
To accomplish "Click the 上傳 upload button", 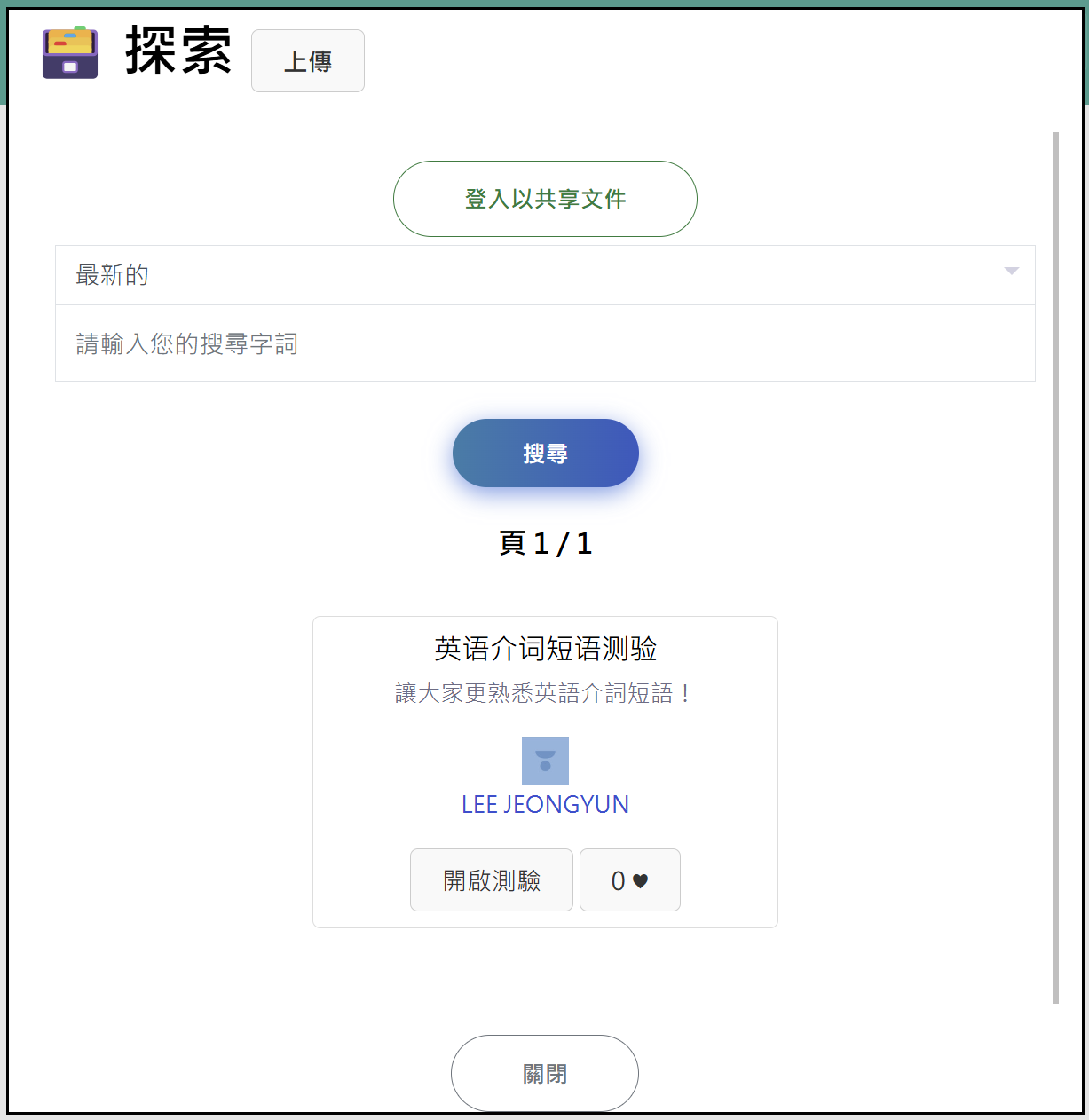I will click(x=308, y=60).
